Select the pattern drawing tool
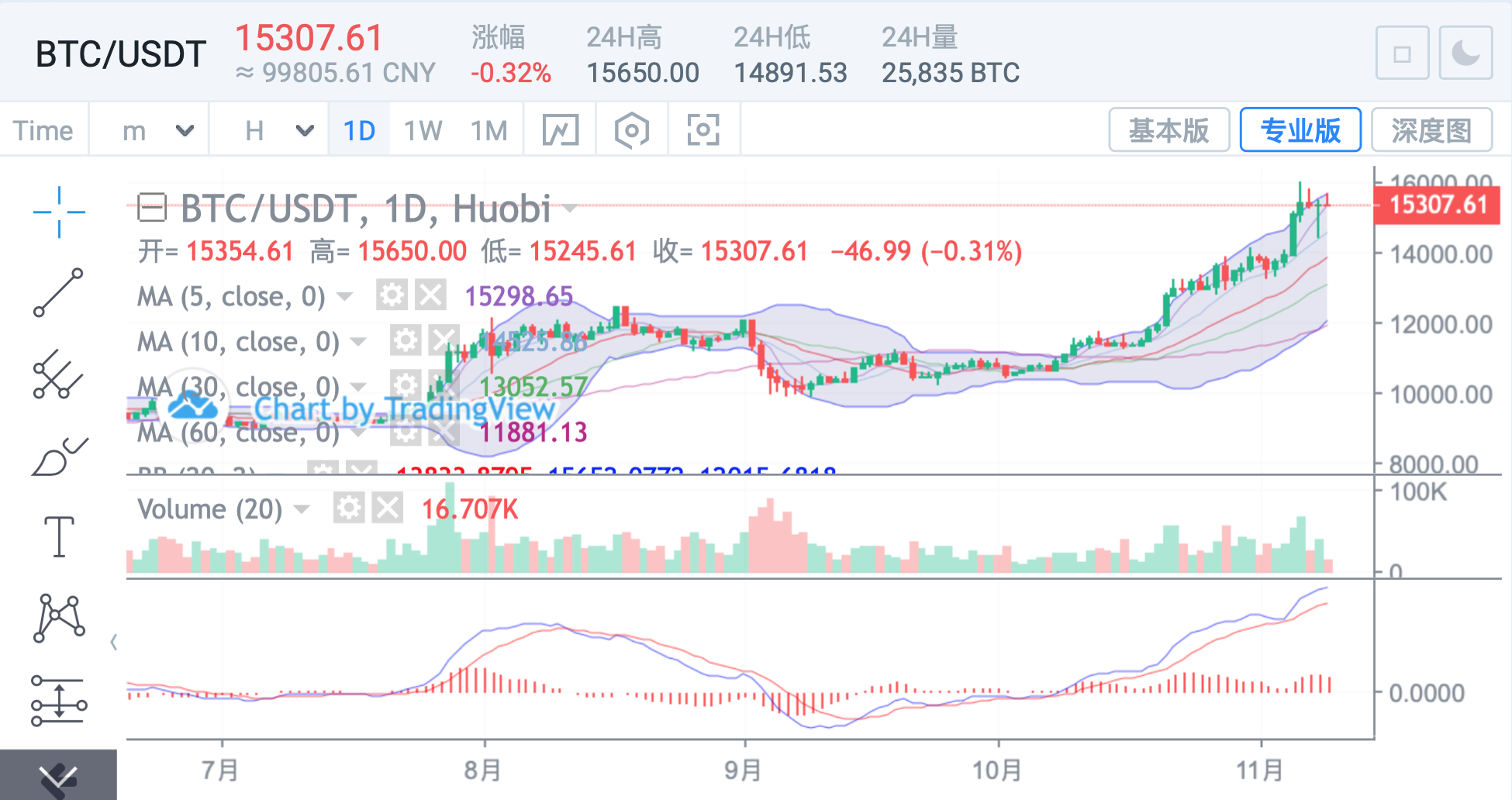Image resolution: width=1512 pixels, height=800 pixels. click(x=59, y=618)
